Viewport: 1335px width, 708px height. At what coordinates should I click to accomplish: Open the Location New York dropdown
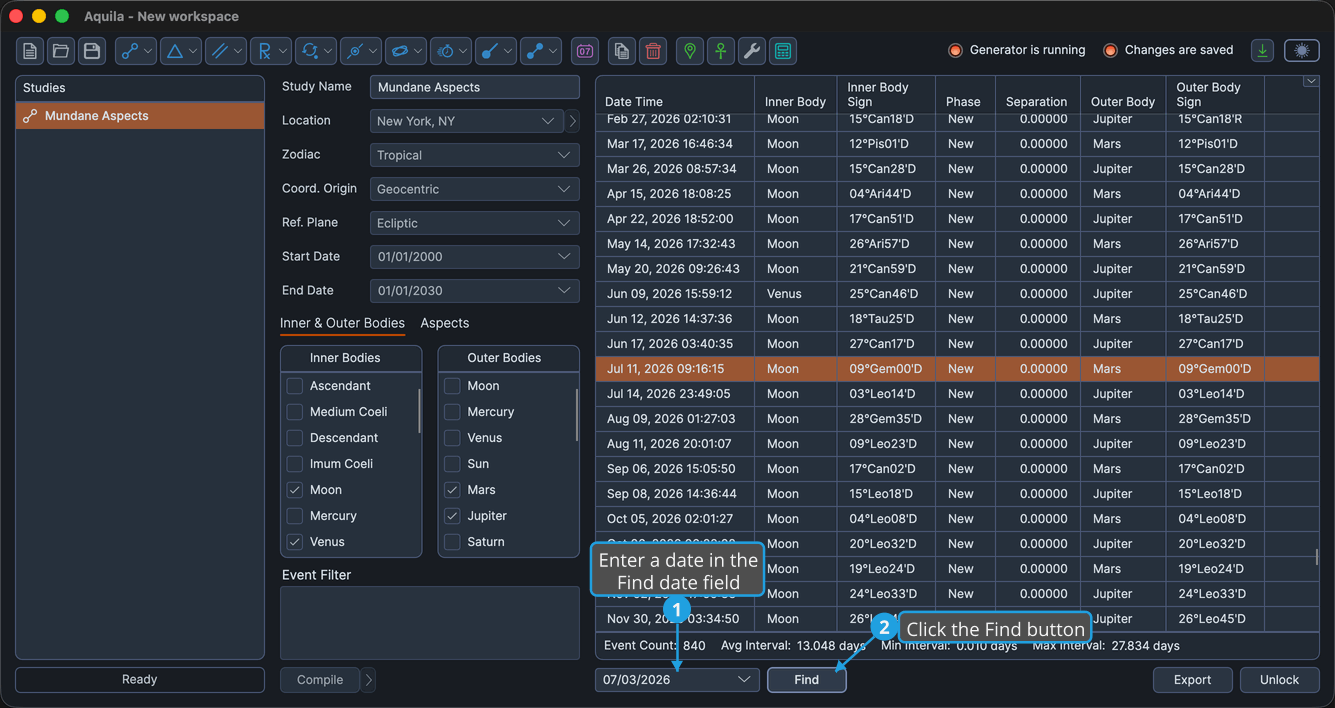(466, 121)
